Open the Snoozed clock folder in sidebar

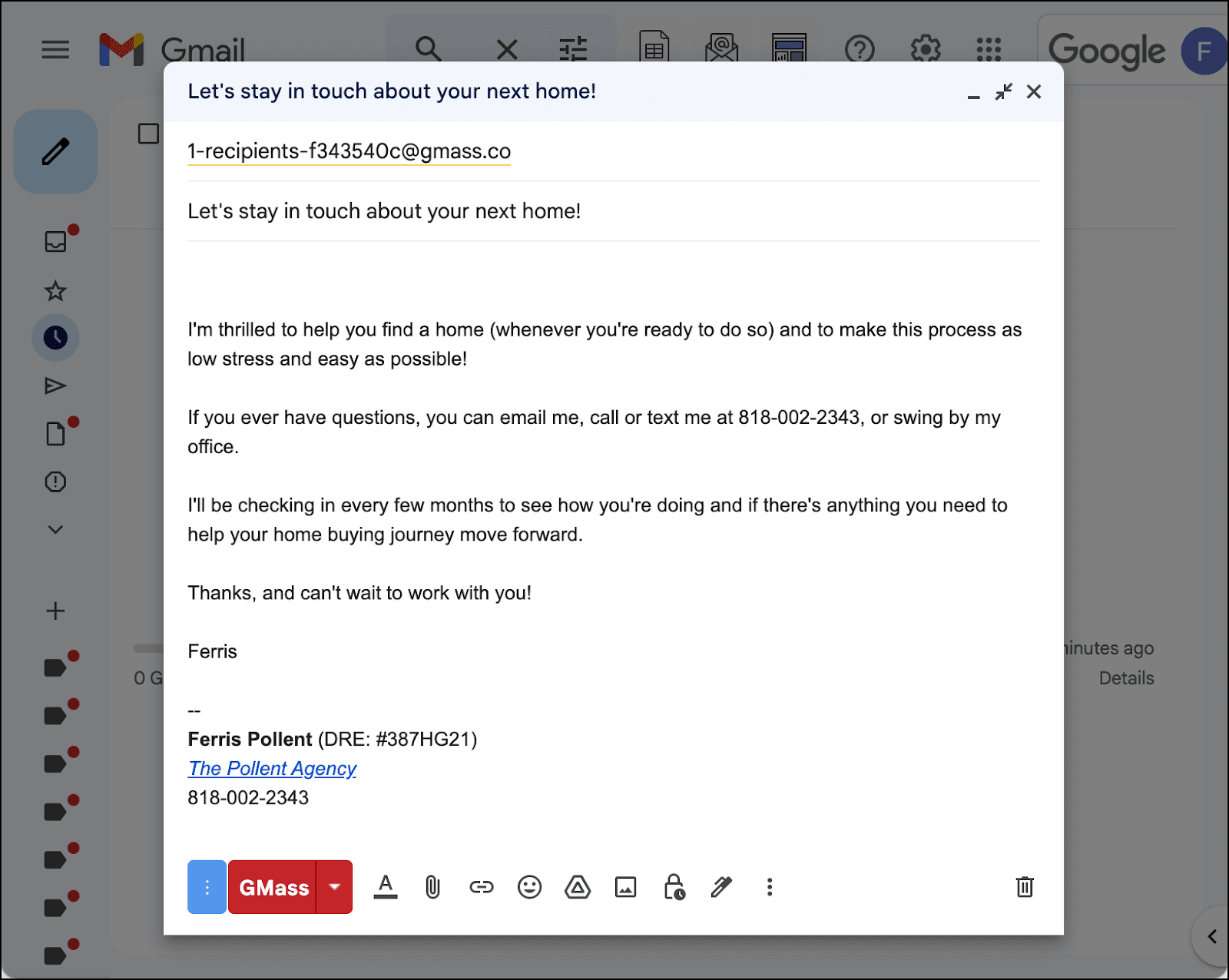[x=55, y=338]
